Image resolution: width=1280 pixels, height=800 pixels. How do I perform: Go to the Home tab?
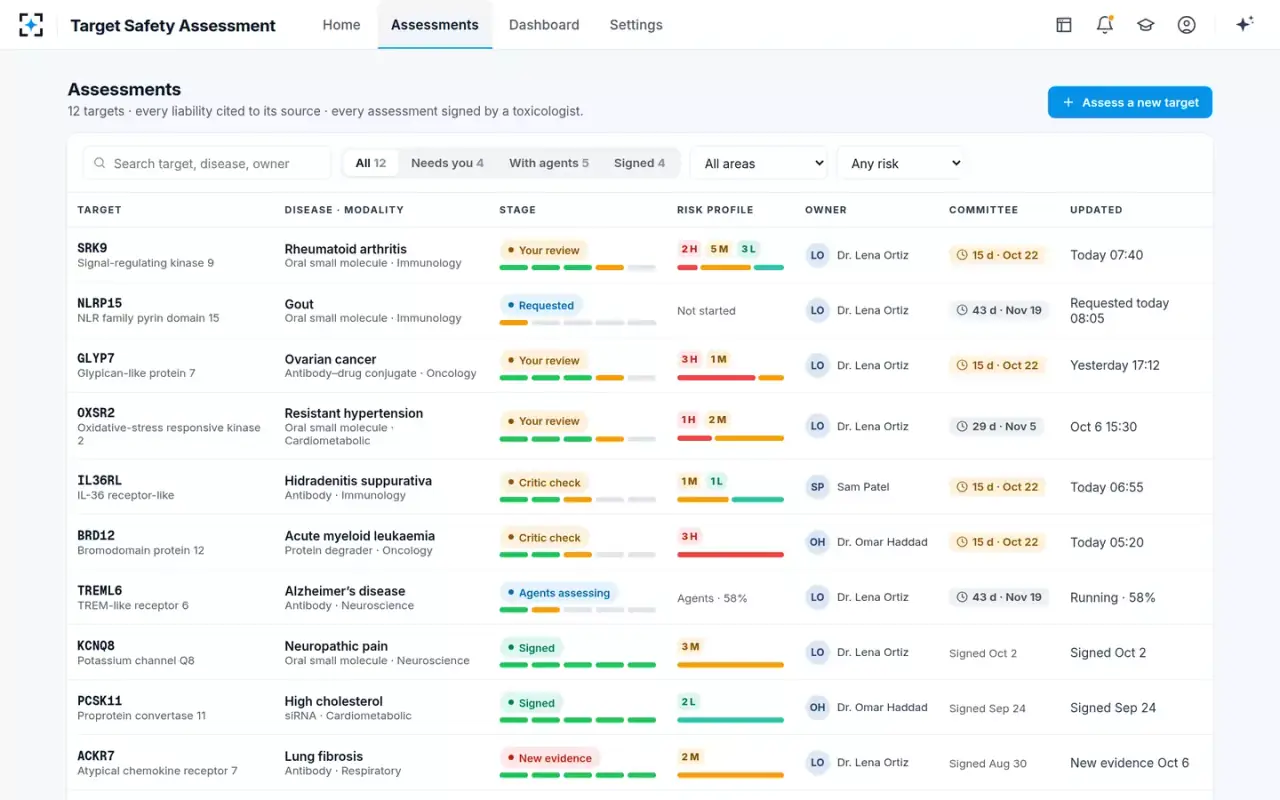pos(341,25)
